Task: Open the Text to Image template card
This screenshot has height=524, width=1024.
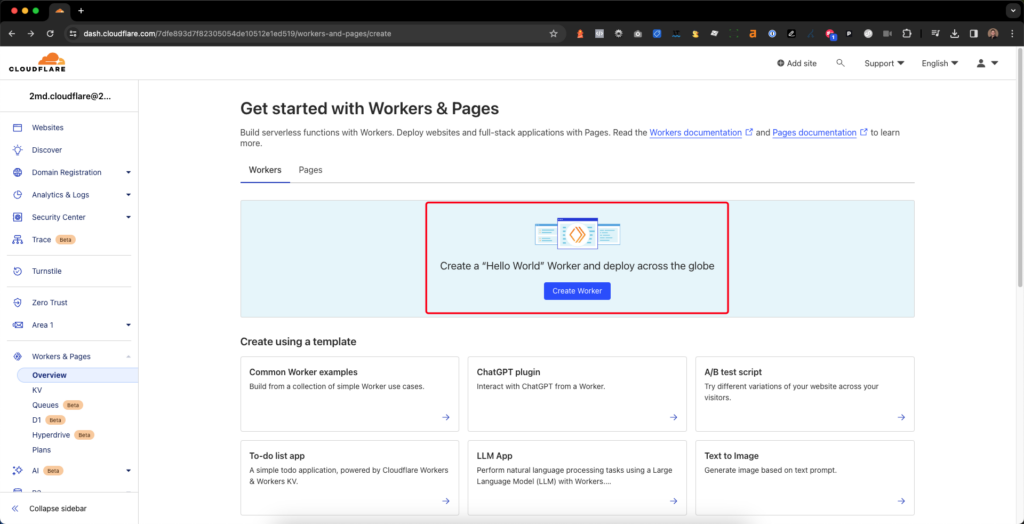Action: pyautogui.click(x=805, y=478)
